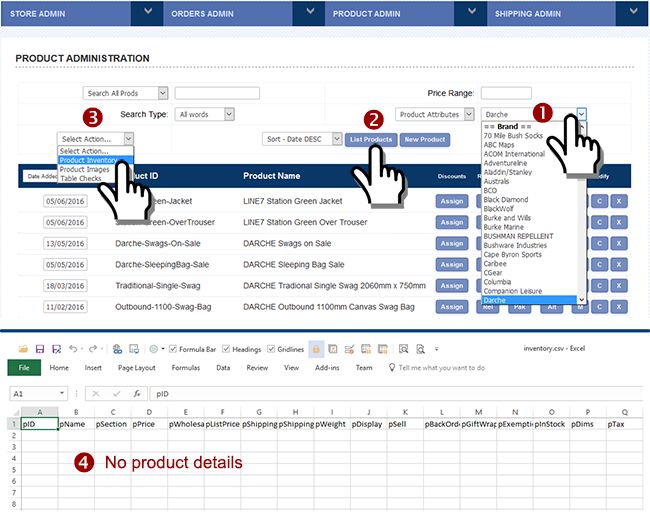Click the yellow folder Open icon
650x512 pixels.
pos(21,349)
